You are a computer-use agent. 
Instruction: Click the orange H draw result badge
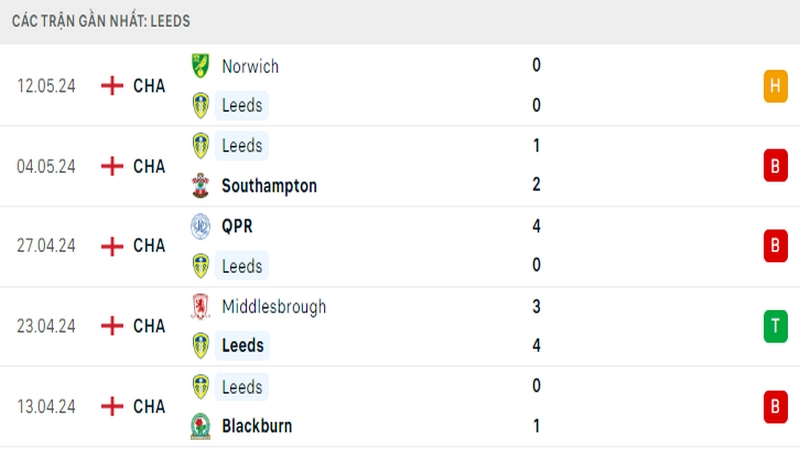pyautogui.click(x=776, y=86)
